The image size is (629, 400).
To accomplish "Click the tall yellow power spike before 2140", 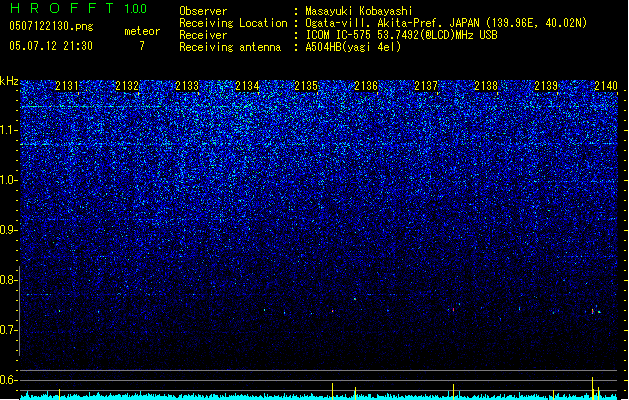I will pos(592,388).
